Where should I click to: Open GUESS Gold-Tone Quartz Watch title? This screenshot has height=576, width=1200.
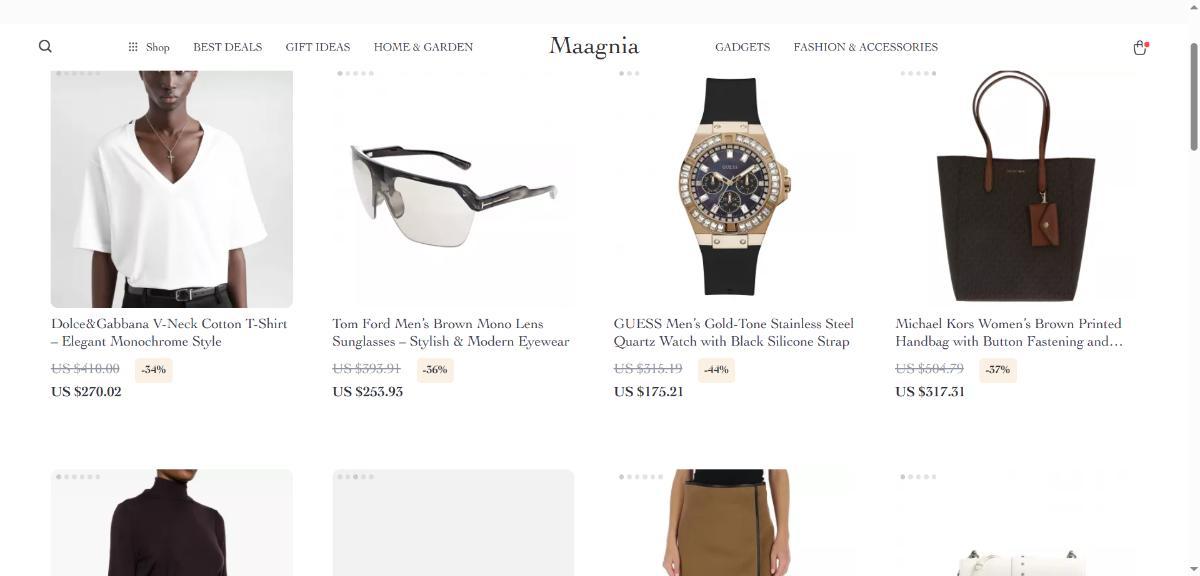734,332
